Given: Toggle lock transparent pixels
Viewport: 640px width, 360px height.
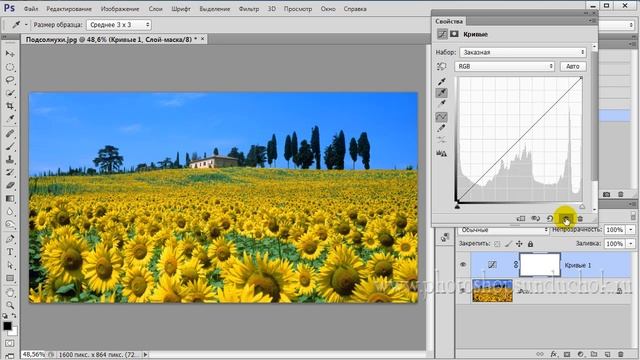Looking at the screenshot, I should [x=497, y=244].
